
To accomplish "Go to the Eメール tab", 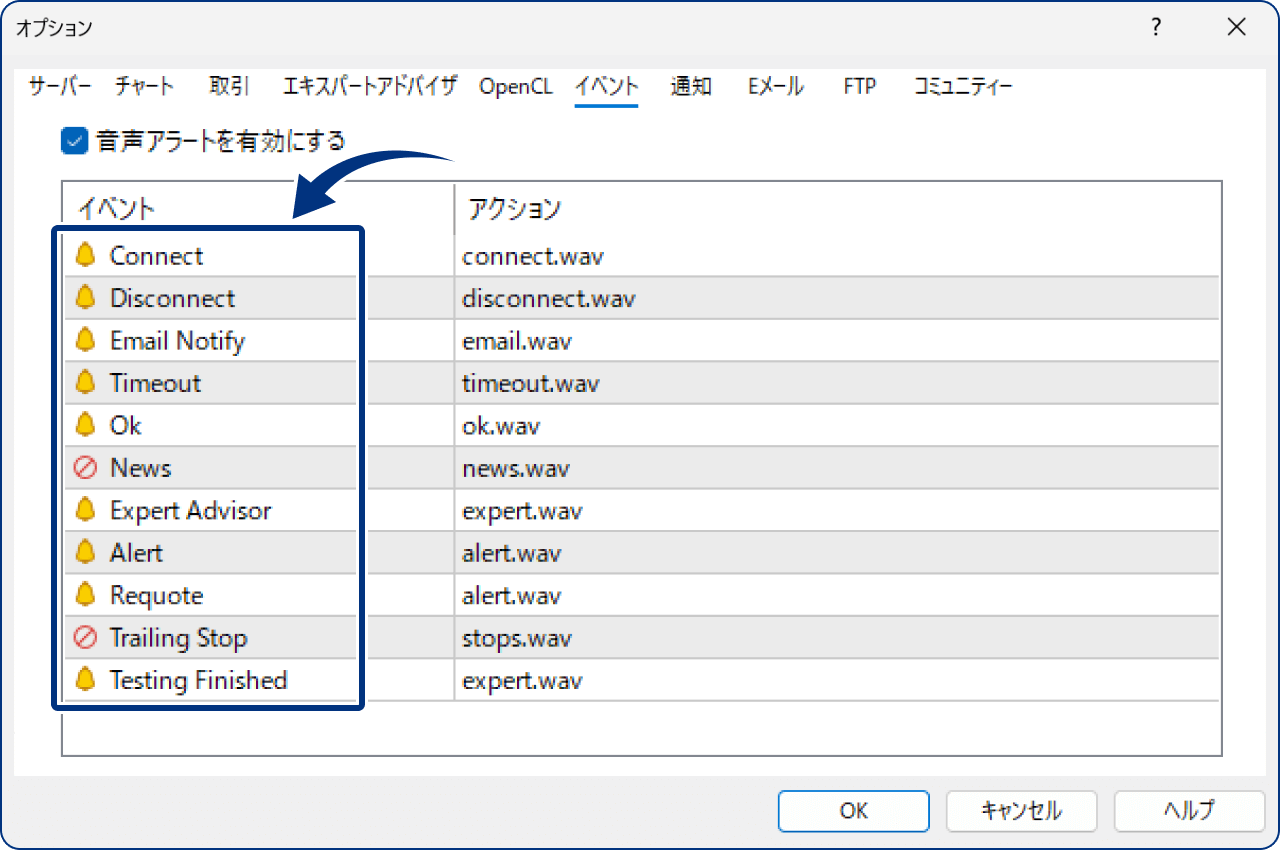I will coord(775,87).
